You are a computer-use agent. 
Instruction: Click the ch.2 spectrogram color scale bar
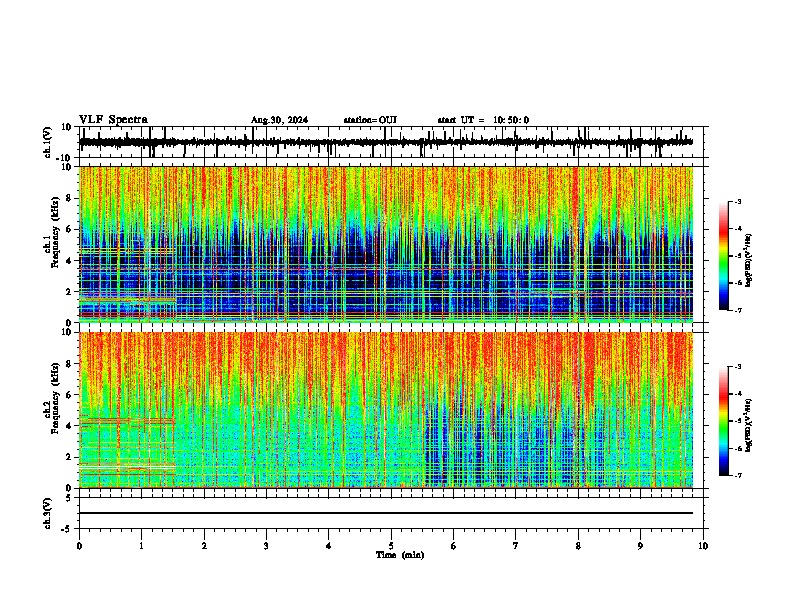[x=724, y=421]
